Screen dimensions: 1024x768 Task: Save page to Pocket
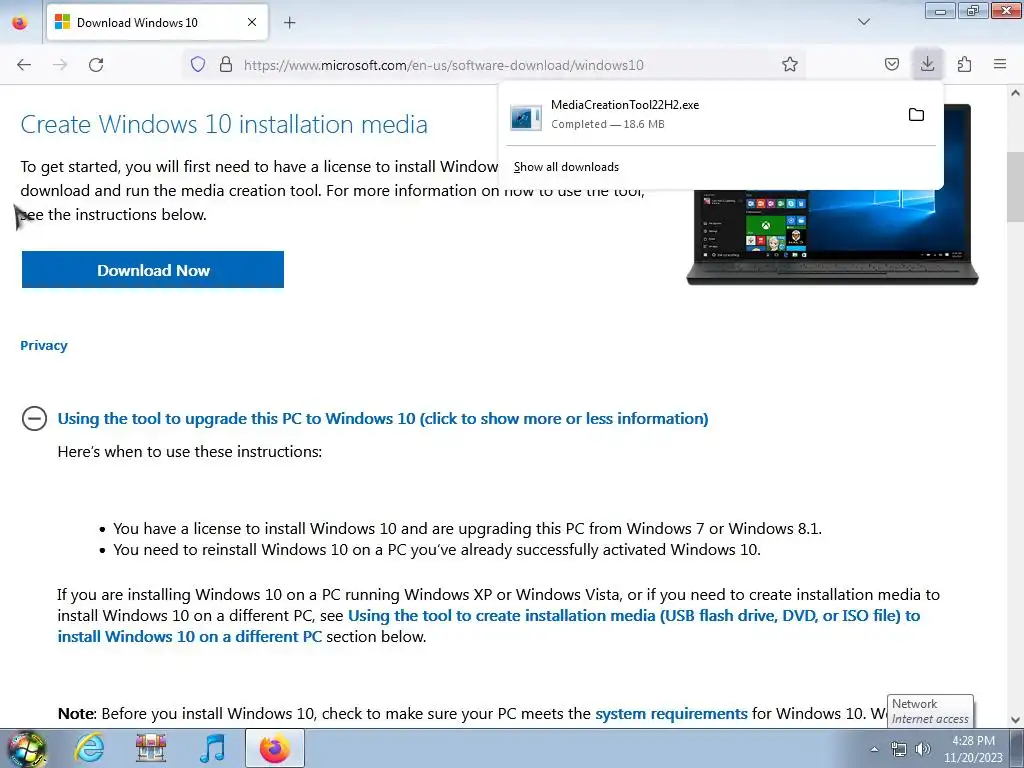pyautogui.click(x=891, y=64)
